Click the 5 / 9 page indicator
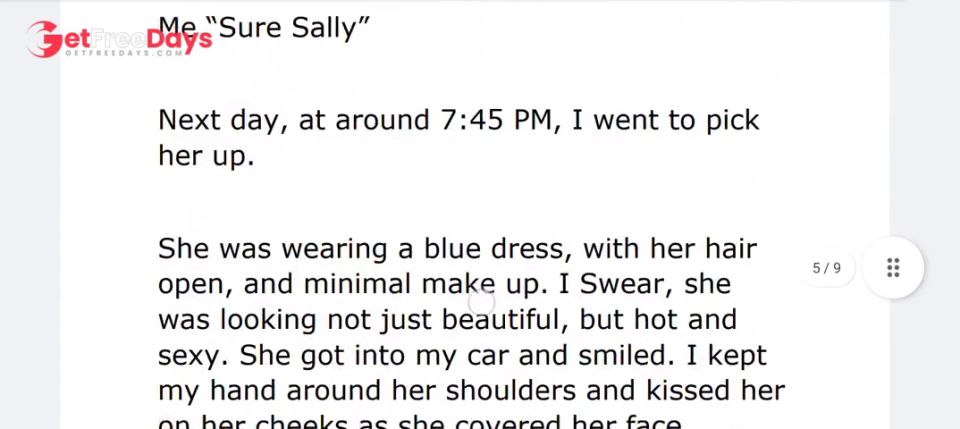The image size is (960, 429). (x=827, y=268)
